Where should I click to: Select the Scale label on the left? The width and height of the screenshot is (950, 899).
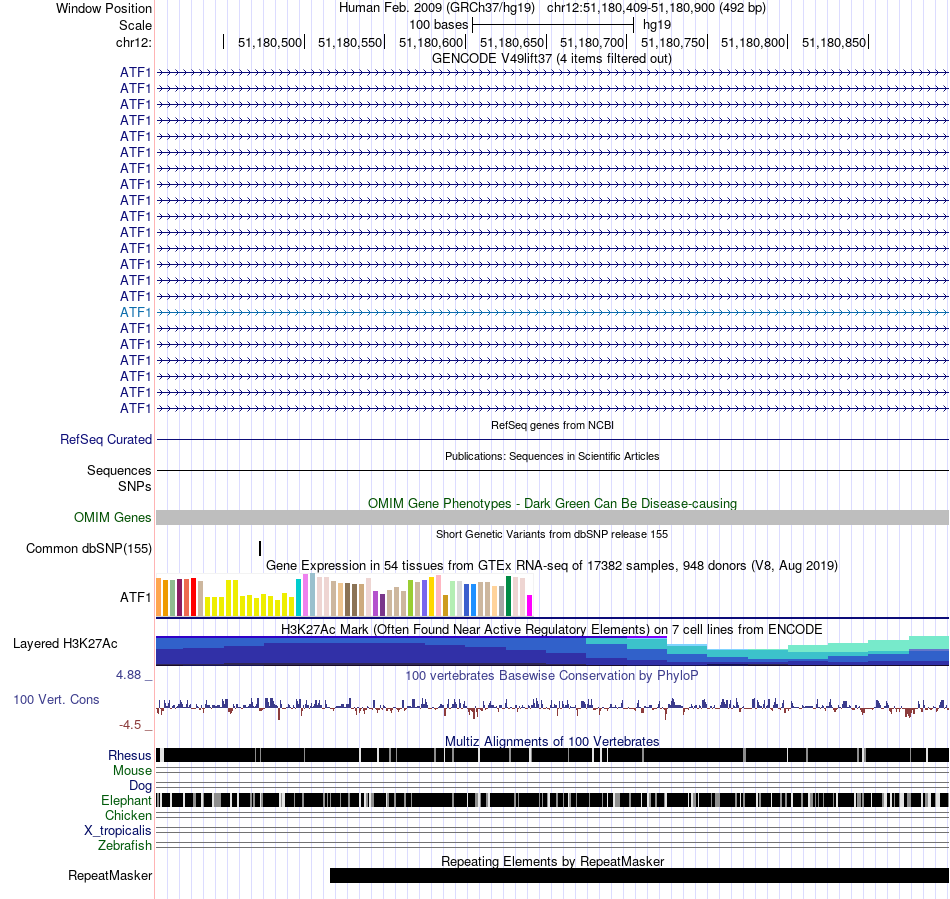[x=135, y=25]
